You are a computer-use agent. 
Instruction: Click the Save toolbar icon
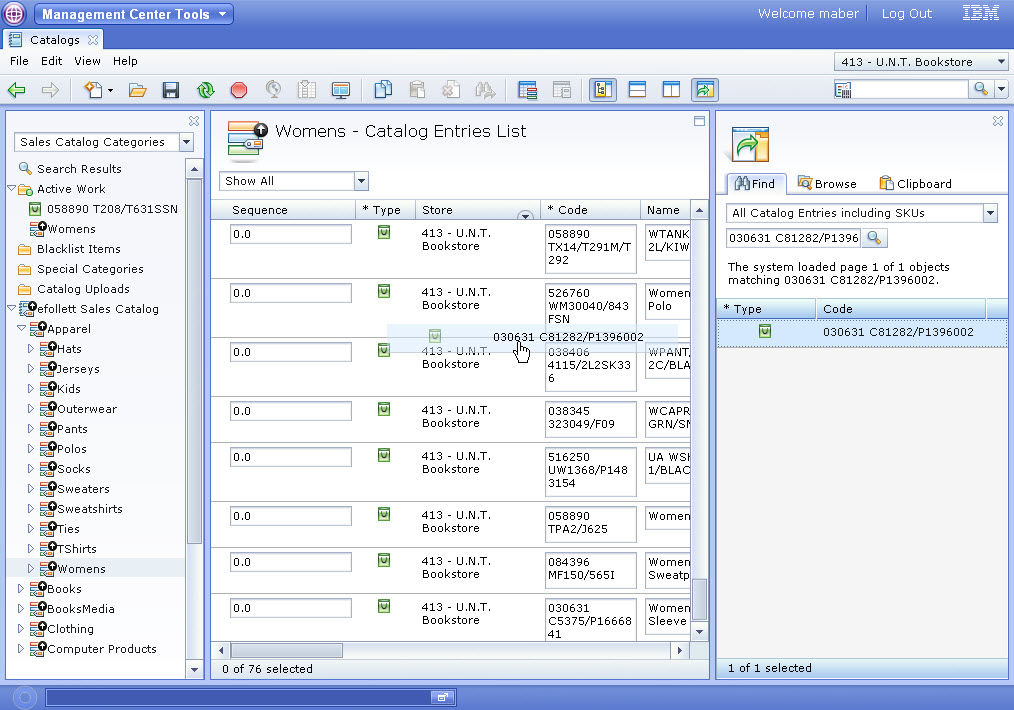pos(171,90)
